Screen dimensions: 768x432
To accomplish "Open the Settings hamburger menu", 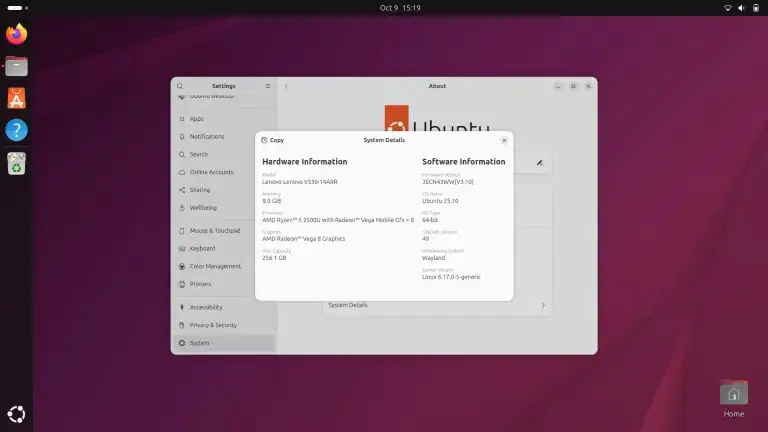I will [267, 86].
